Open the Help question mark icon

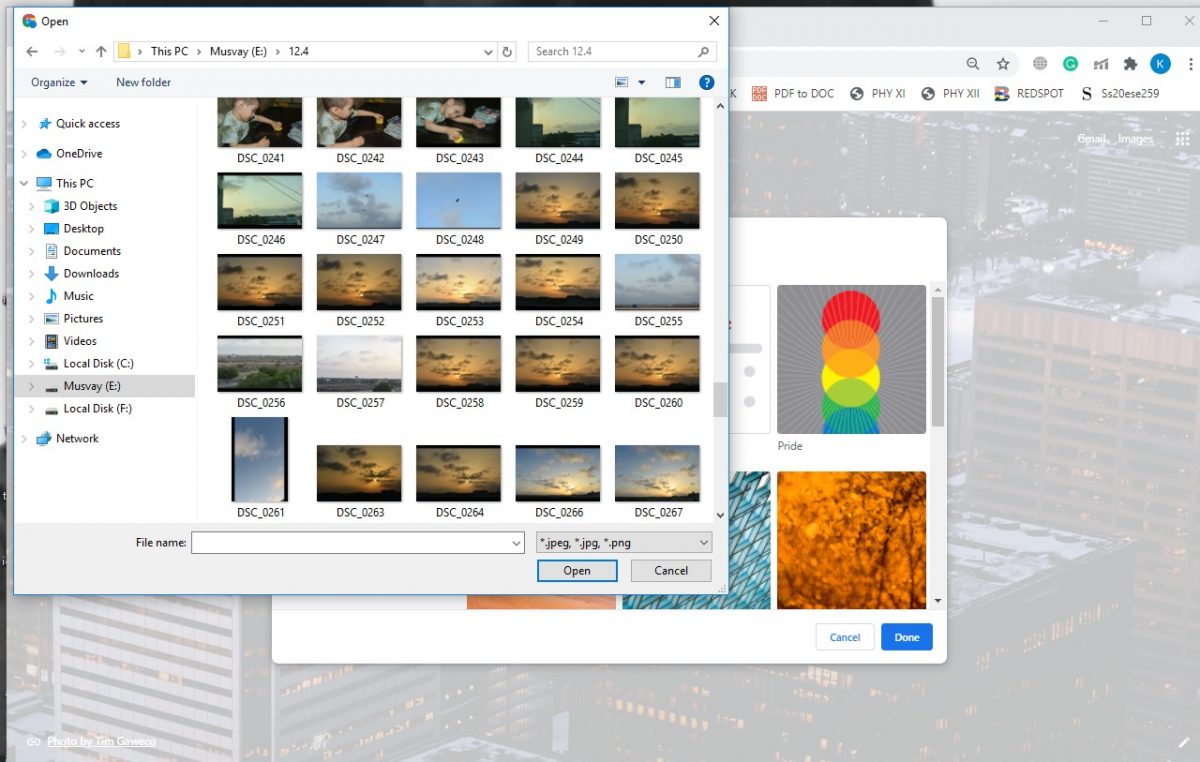[706, 82]
